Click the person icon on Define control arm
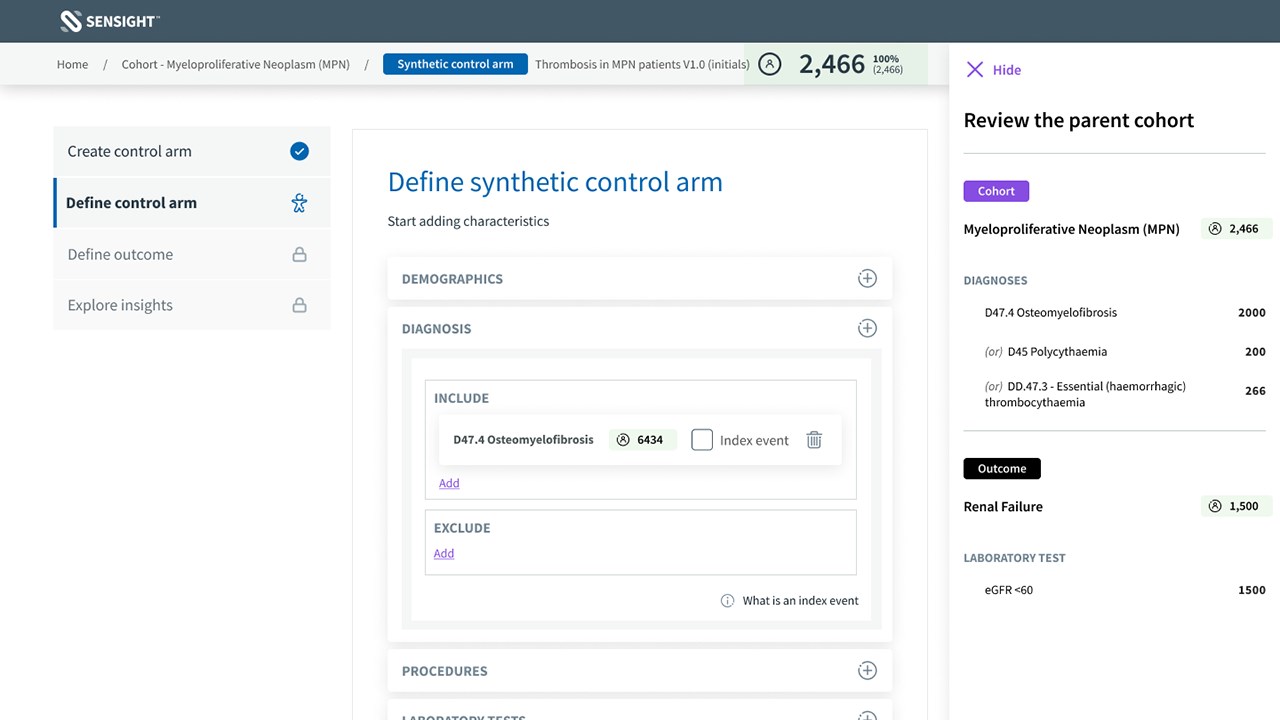 [299, 203]
